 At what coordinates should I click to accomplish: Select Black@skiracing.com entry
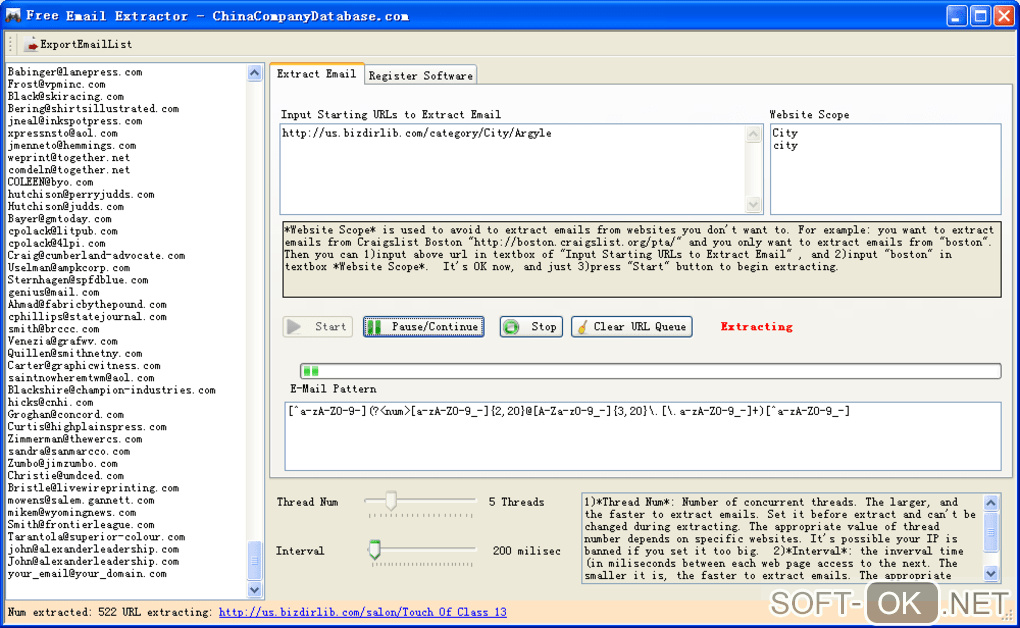click(x=66, y=97)
